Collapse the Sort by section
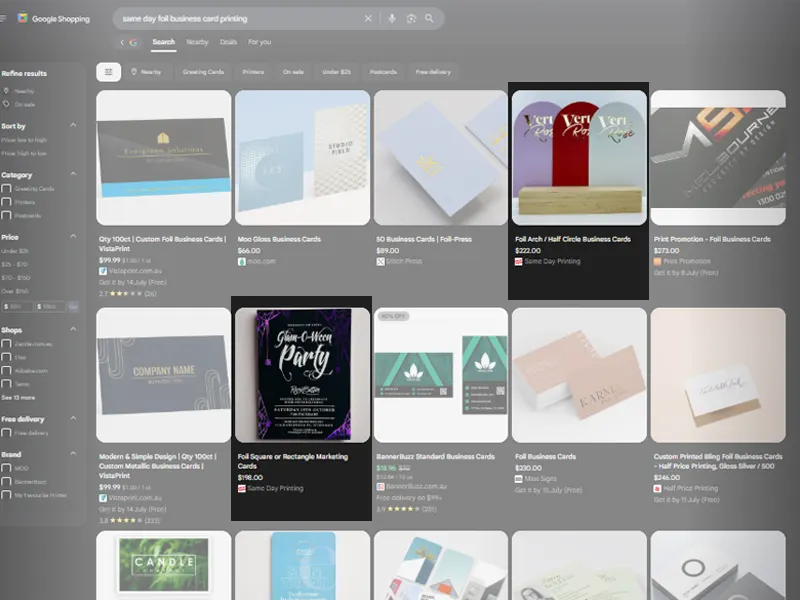This screenshot has width=800, height=600. pyautogui.click(x=73, y=125)
